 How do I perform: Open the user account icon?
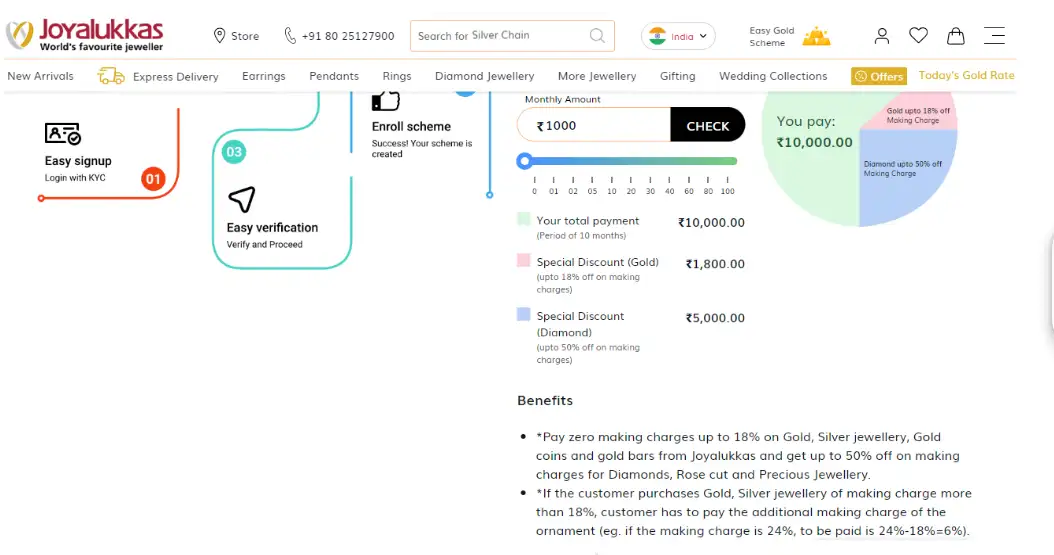881,36
